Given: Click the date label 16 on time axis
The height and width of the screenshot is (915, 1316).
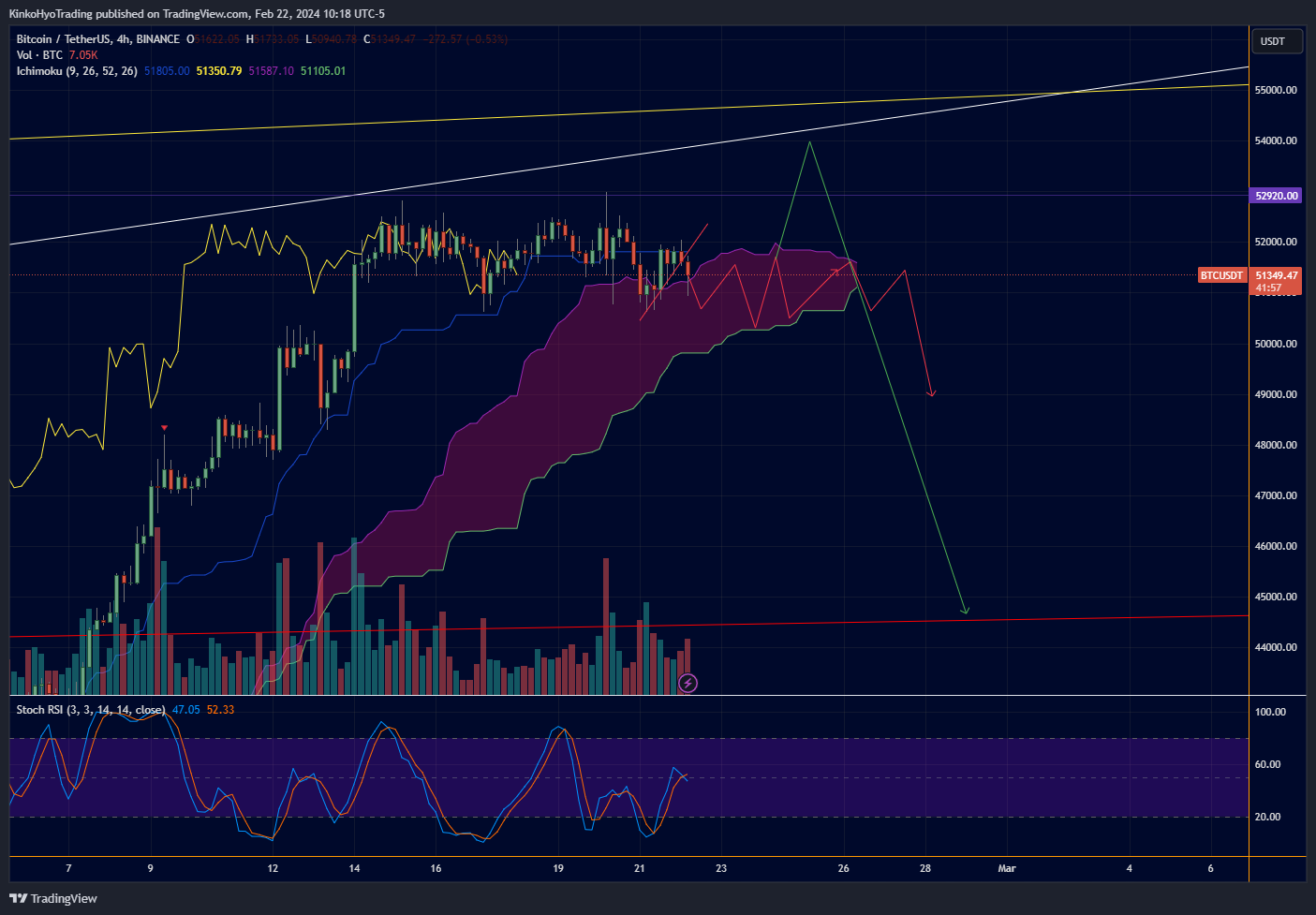Looking at the screenshot, I should click(x=436, y=868).
